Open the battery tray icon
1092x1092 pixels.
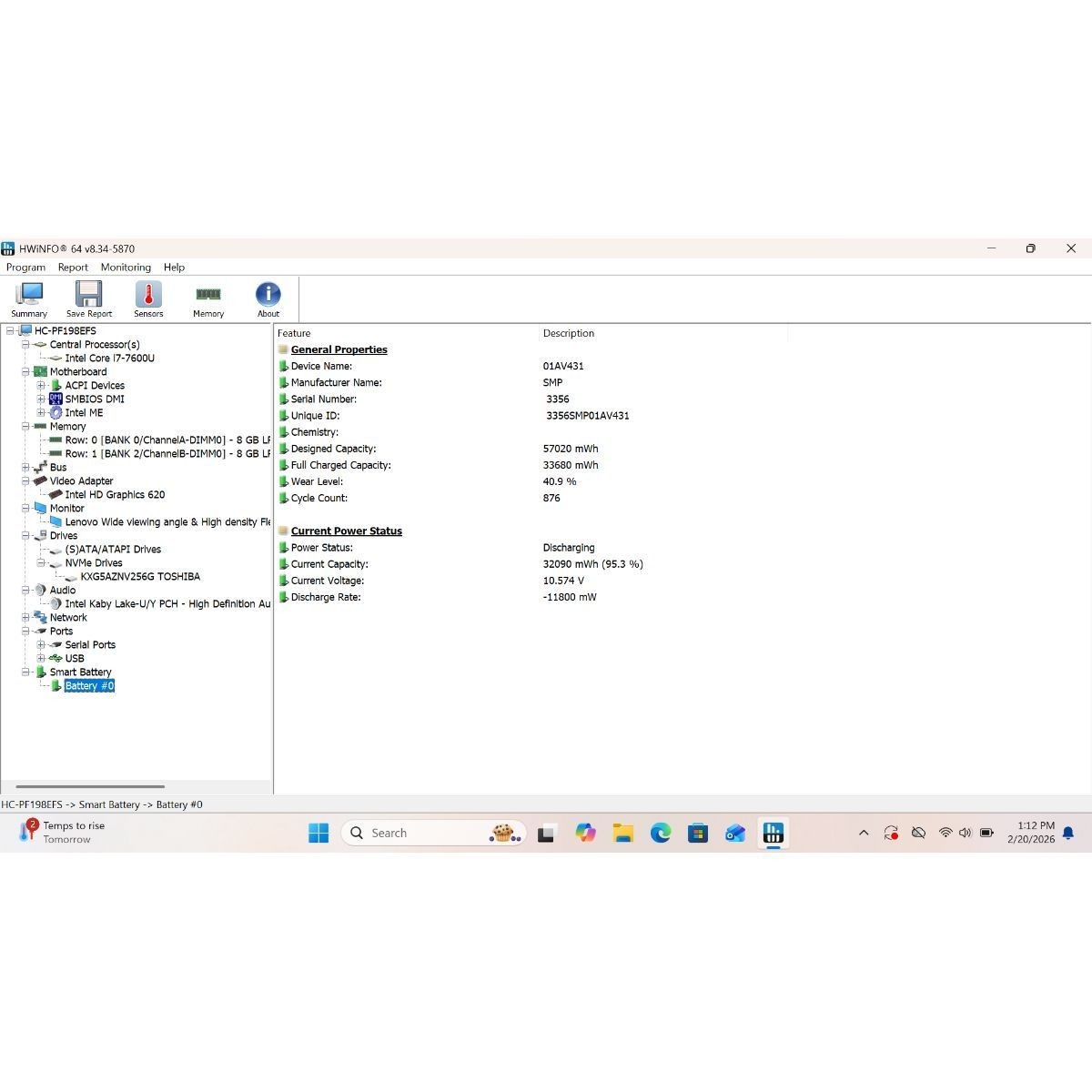(x=986, y=833)
